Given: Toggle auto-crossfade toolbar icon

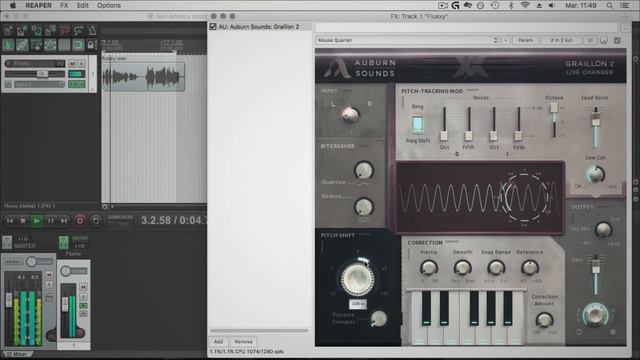Looking at the screenshot, I should coord(8,44).
